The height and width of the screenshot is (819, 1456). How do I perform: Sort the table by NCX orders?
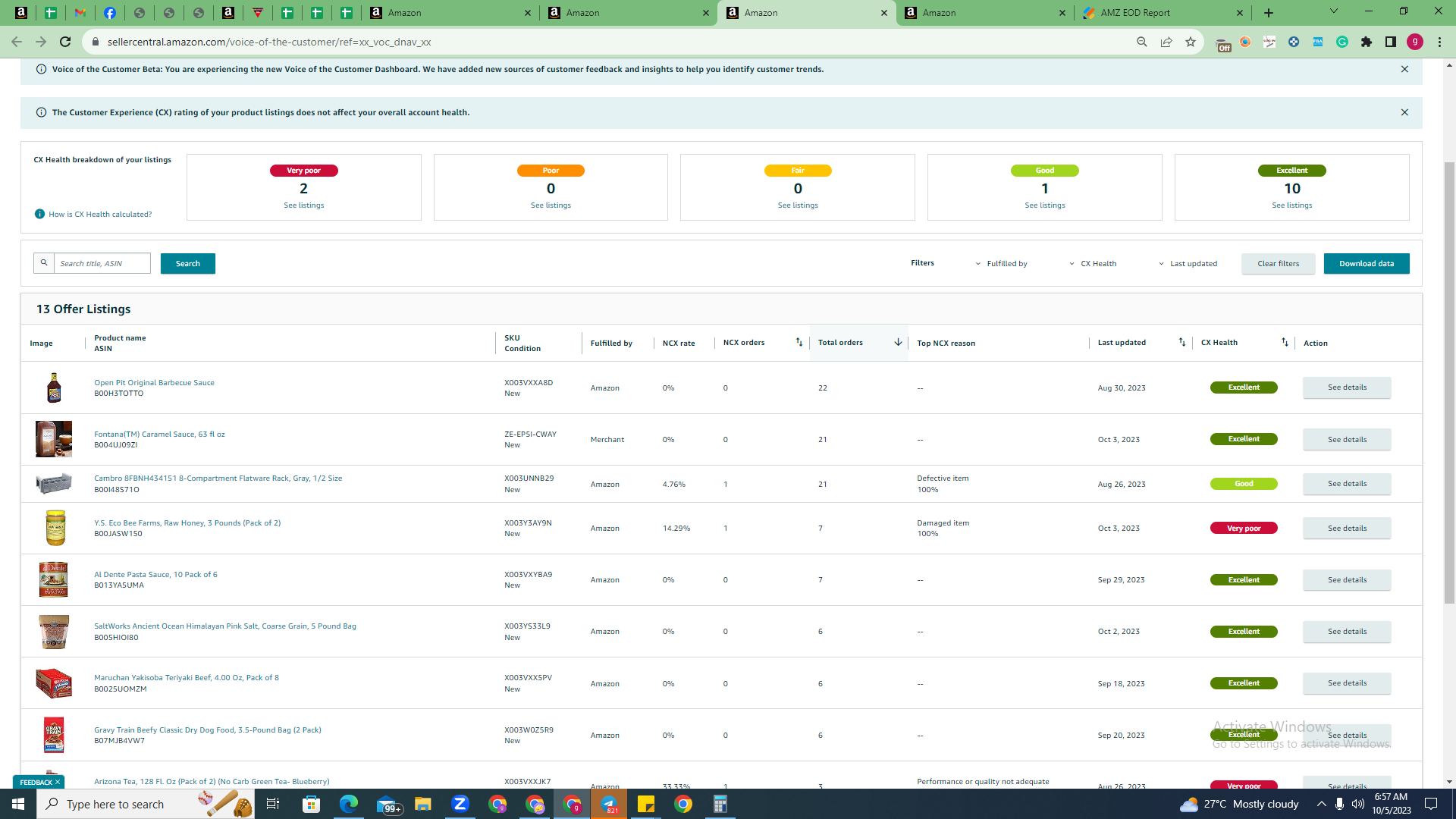click(799, 343)
